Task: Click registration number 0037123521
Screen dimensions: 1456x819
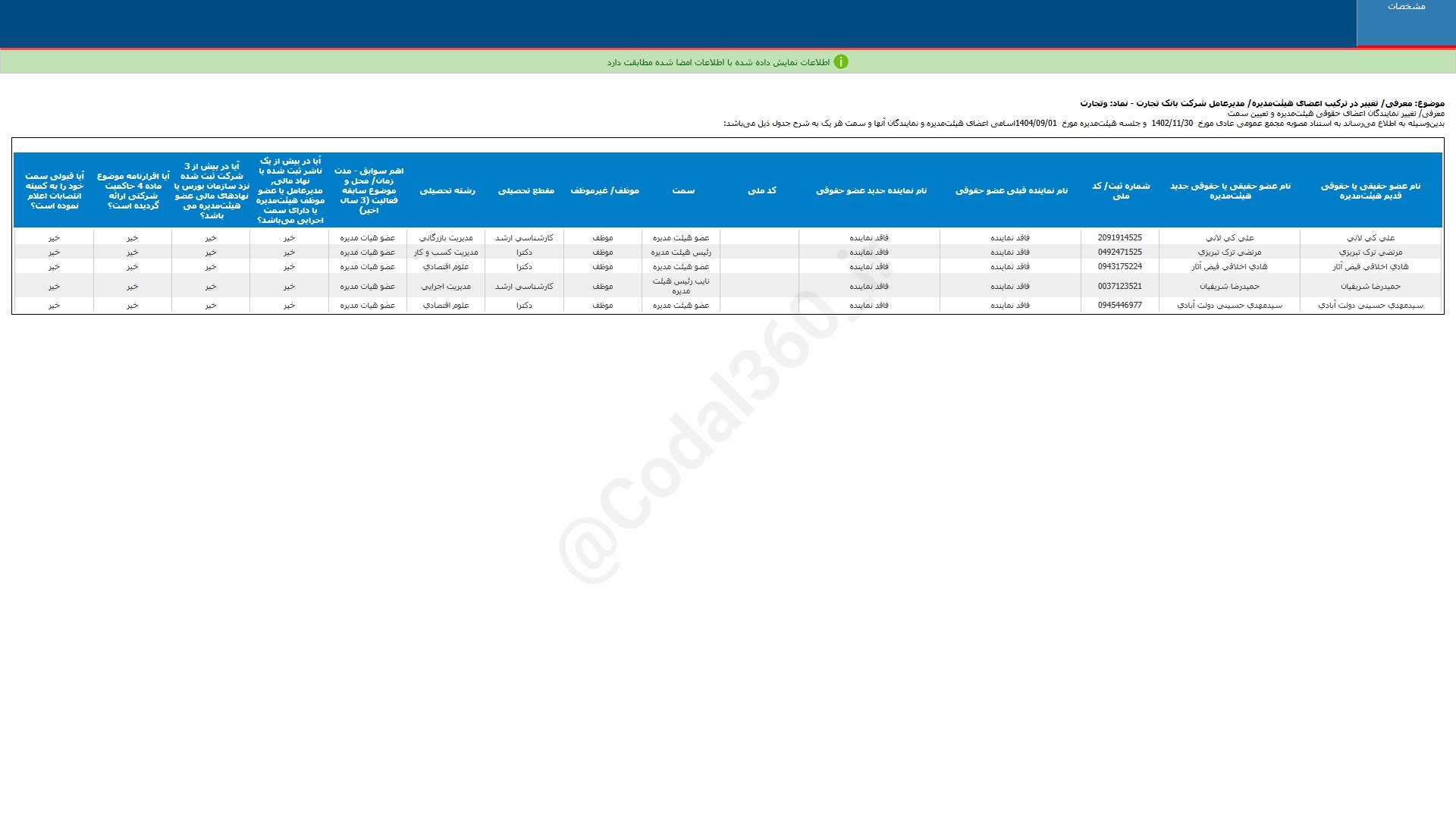Action: pyautogui.click(x=1119, y=287)
